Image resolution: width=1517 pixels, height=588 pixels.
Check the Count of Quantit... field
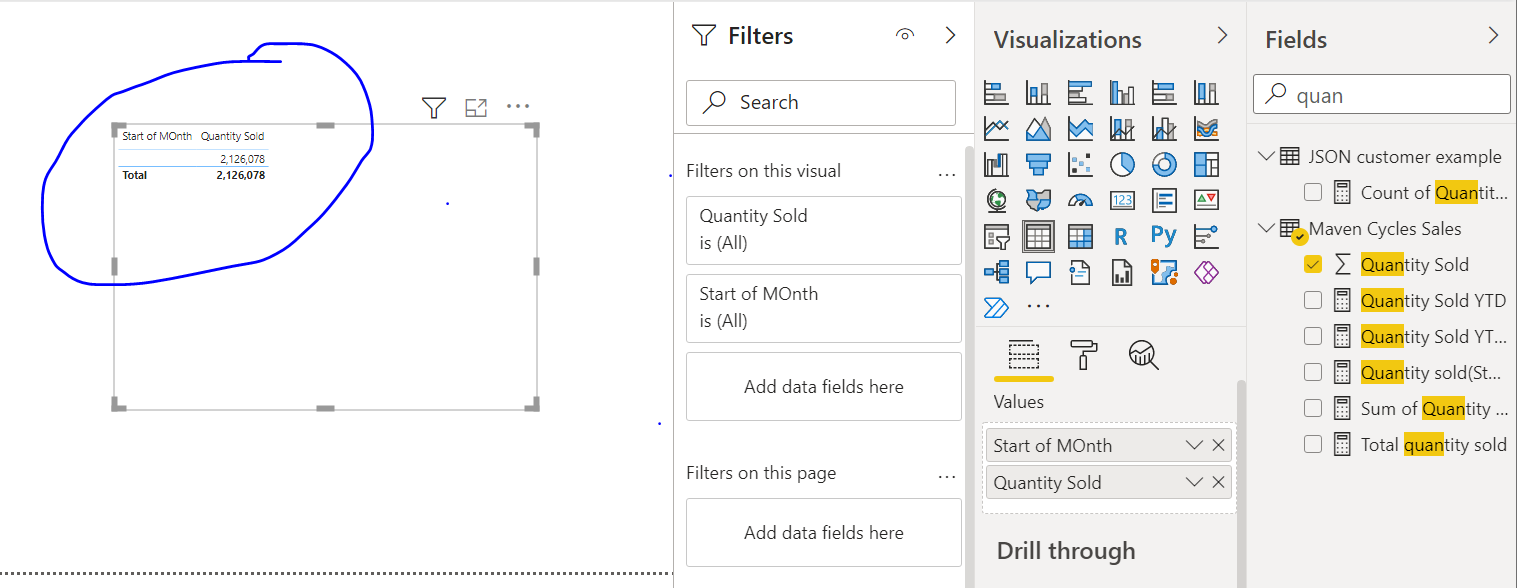point(1313,193)
